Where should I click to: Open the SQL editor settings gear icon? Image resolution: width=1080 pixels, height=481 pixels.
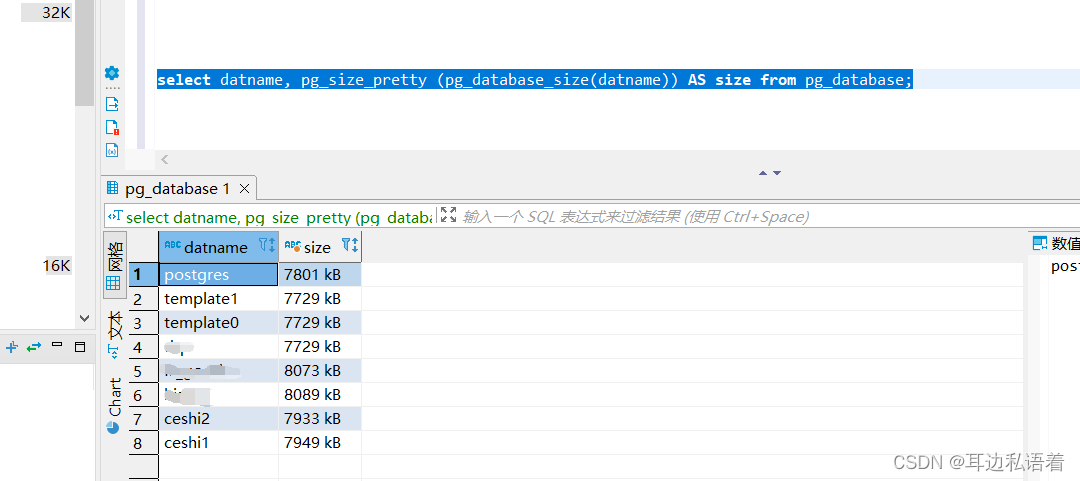pos(112,73)
